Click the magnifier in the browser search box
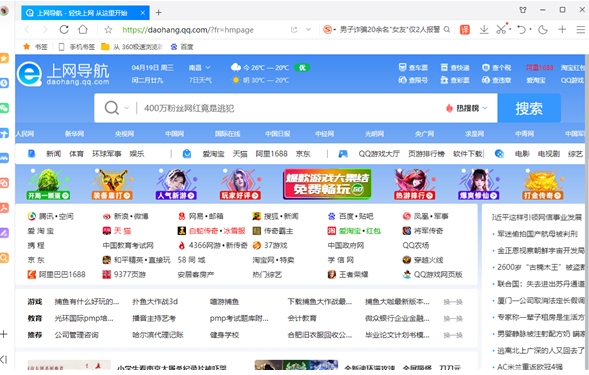 click(x=447, y=29)
